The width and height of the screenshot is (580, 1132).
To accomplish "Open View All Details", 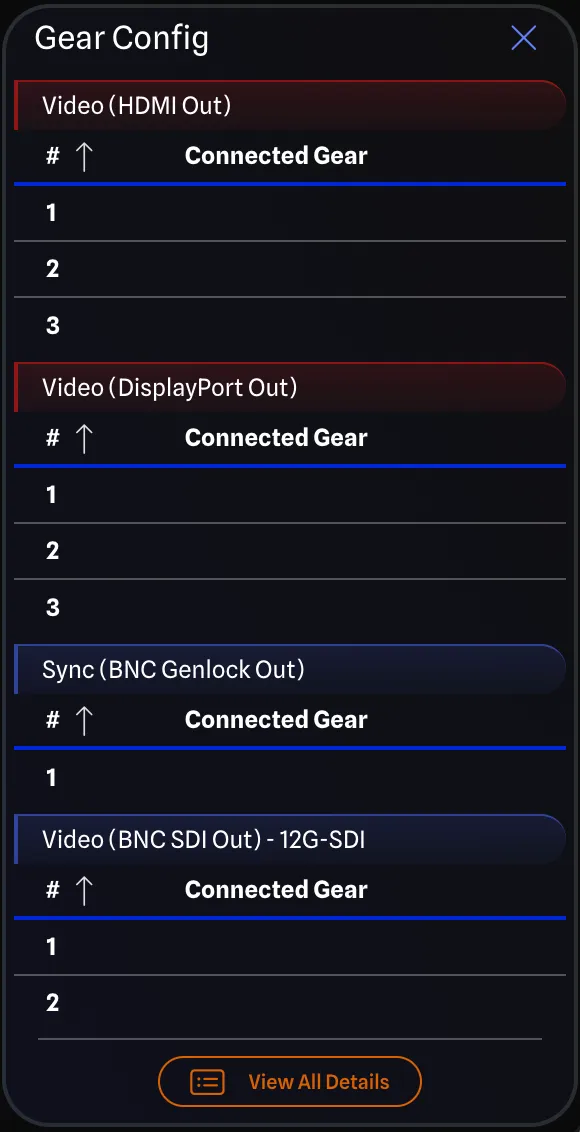I will [290, 1081].
